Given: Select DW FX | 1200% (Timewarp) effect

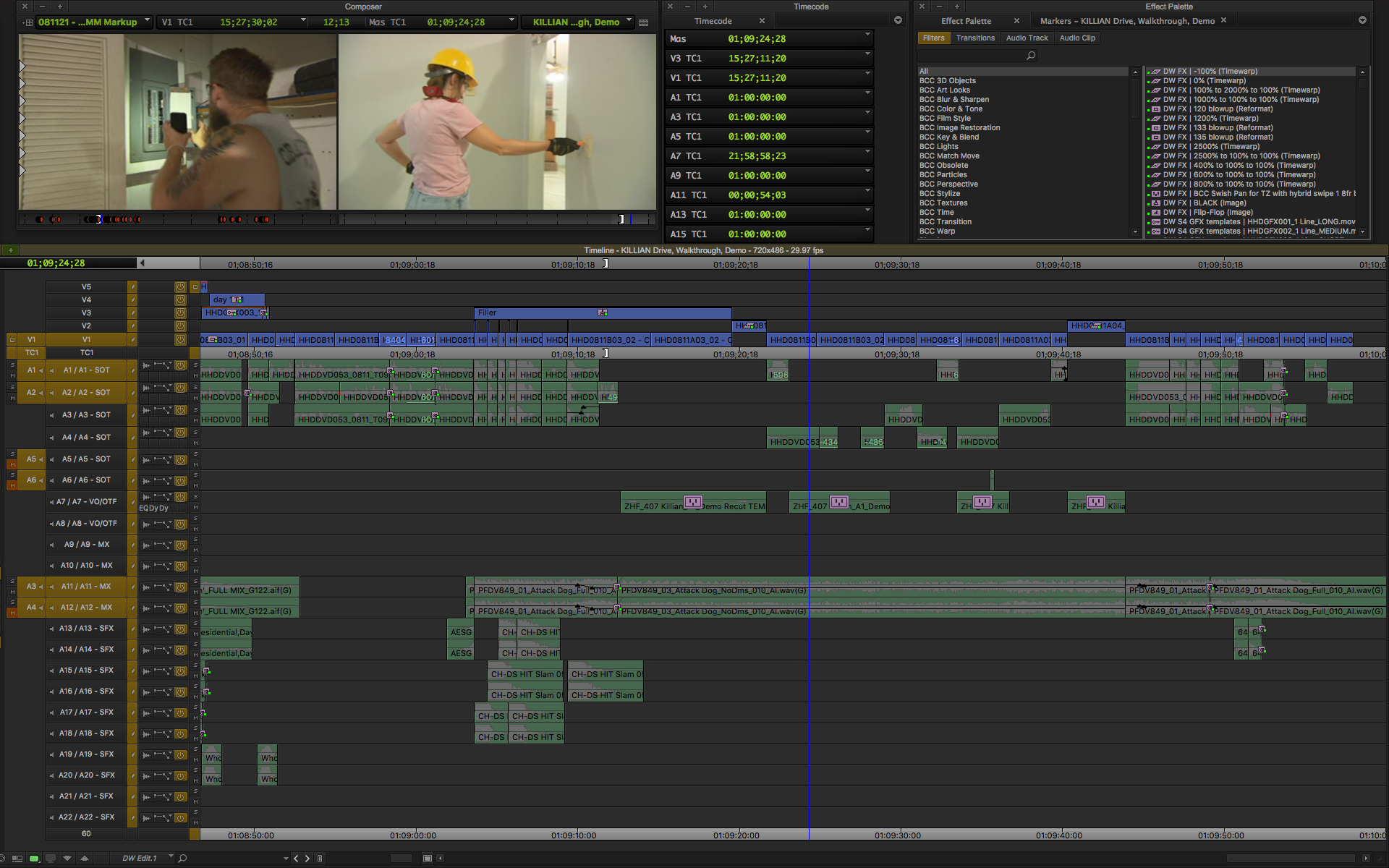Looking at the screenshot, I should tap(1210, 119).
